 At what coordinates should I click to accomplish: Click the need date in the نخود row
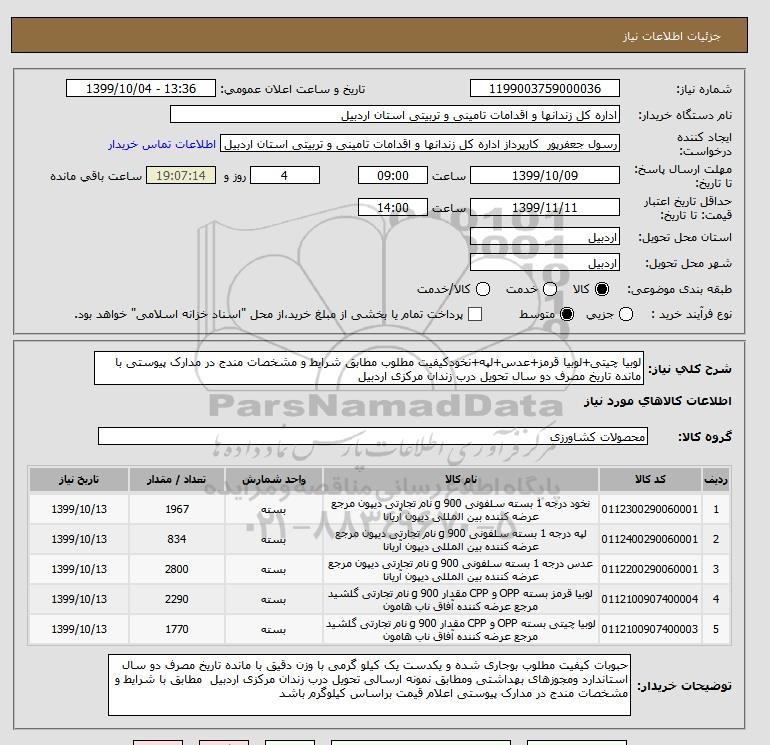coord(79,509)
